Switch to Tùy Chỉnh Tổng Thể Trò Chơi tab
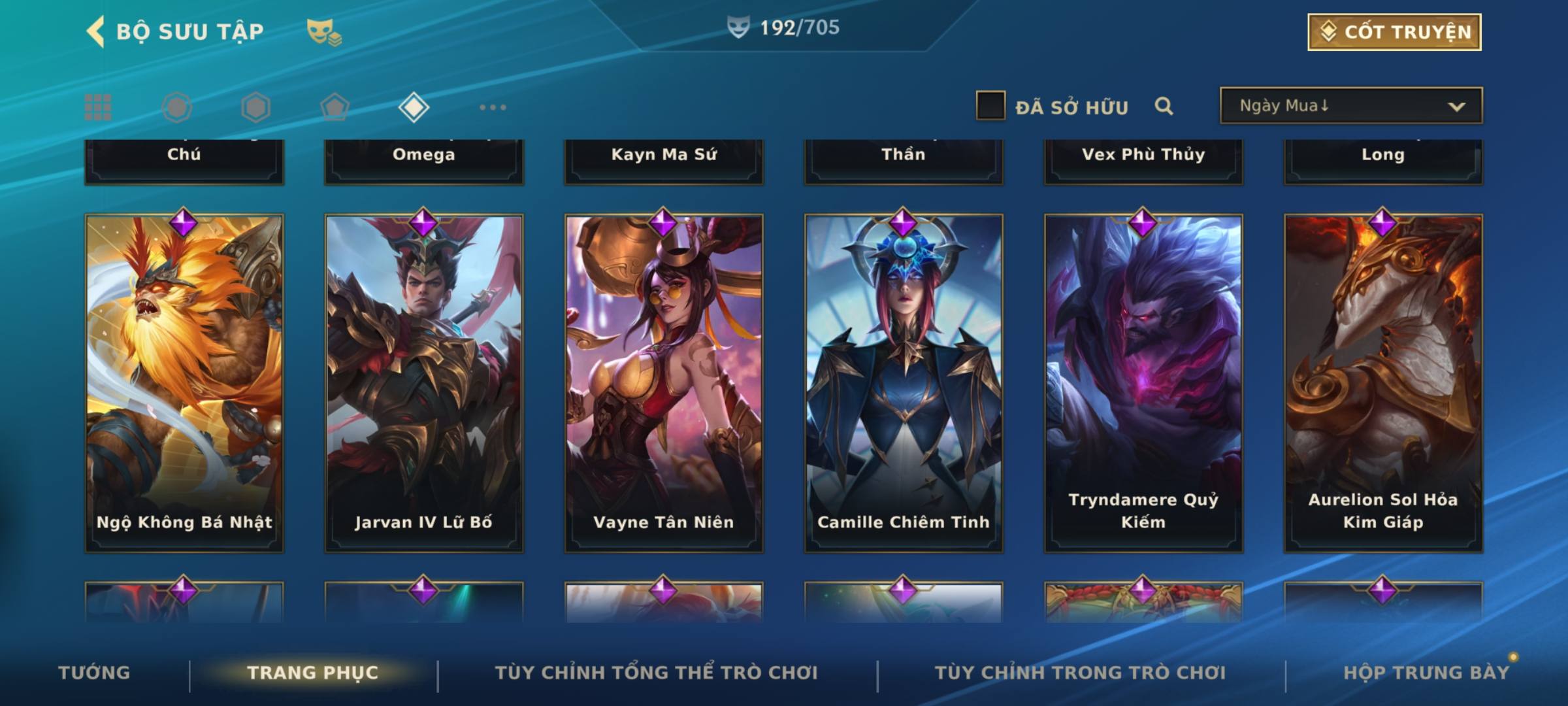This screenshot has height=706, width=1568. click(x=656, y=673)
